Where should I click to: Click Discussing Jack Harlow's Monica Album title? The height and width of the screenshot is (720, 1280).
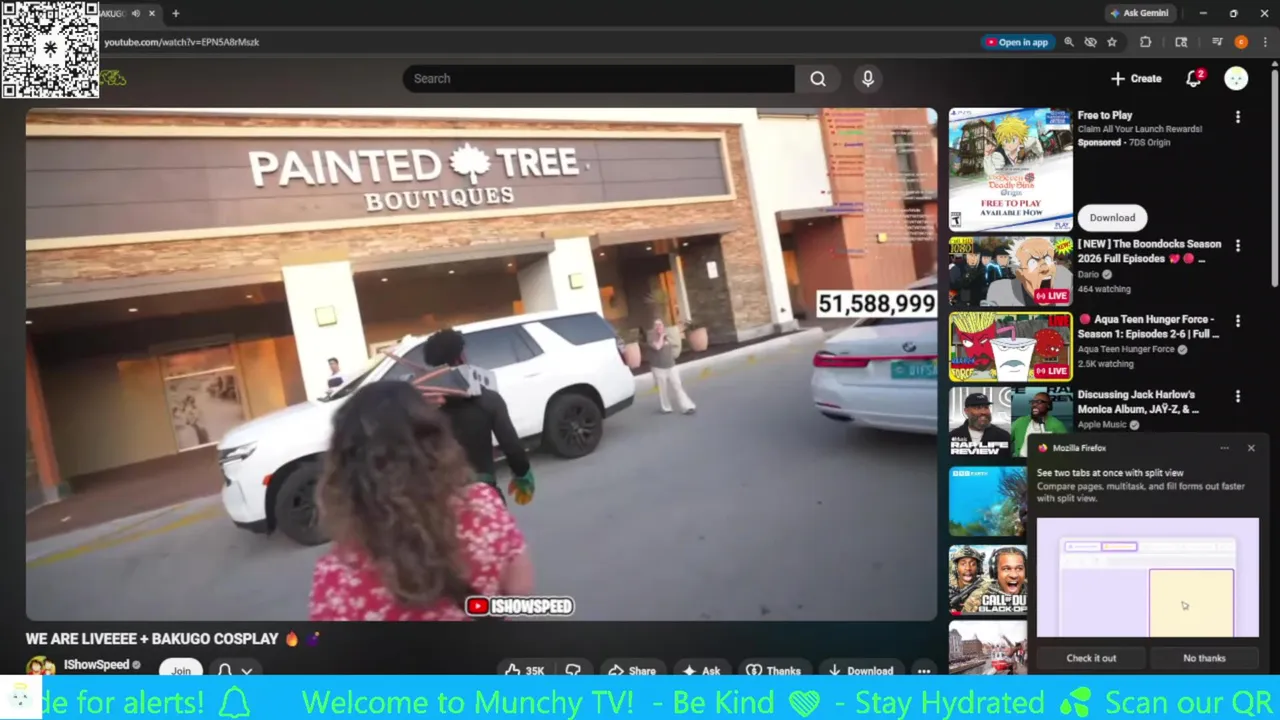click(x=1138, y=401)
